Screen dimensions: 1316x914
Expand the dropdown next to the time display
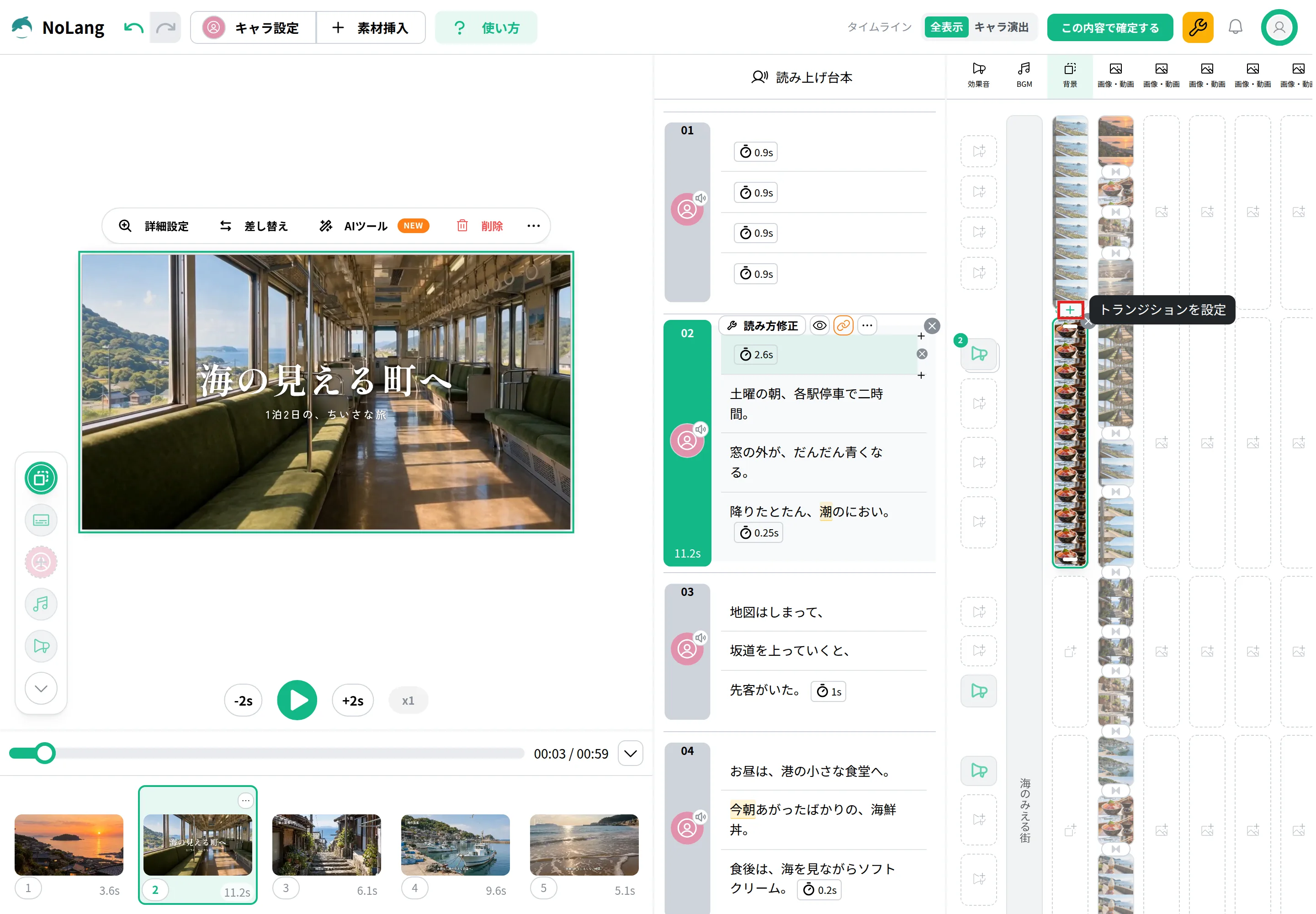coord(631,753)
